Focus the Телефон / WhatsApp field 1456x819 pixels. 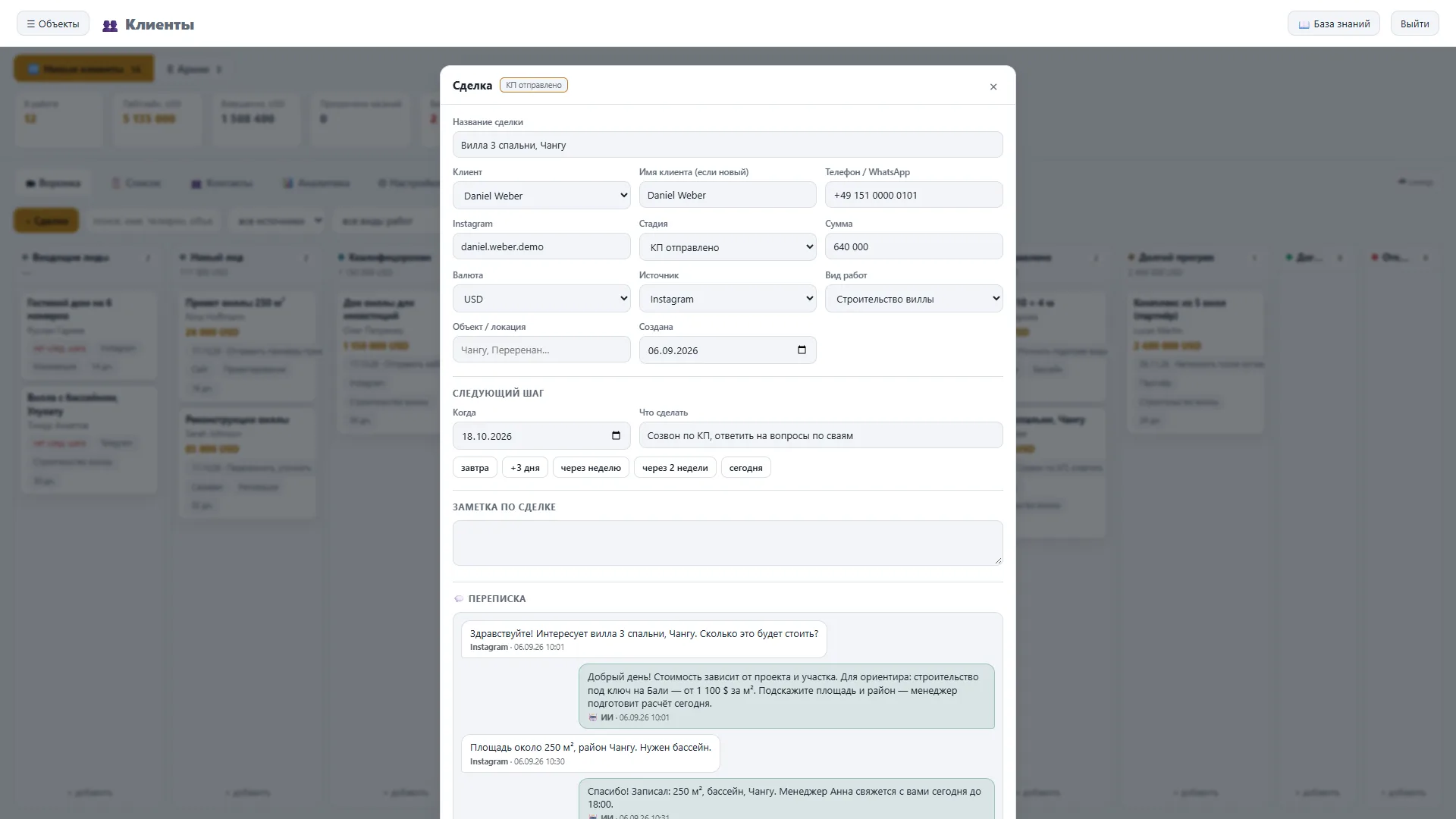pyautogui.click(x=914, y=195)
